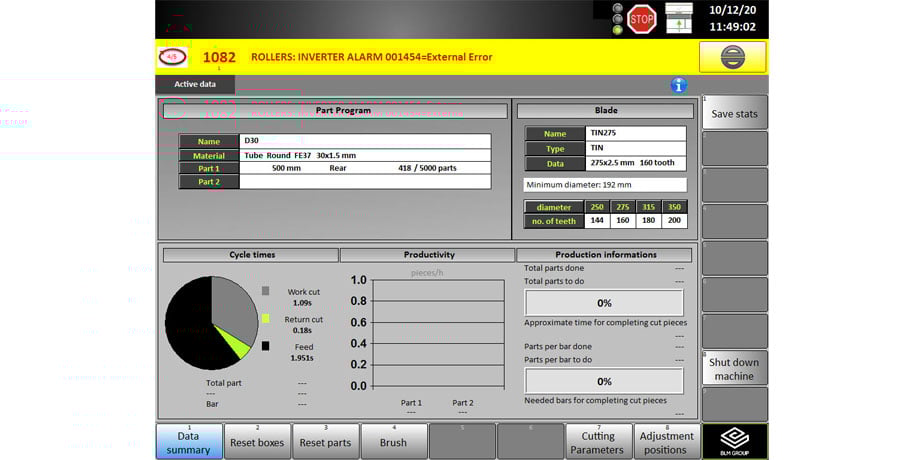Click the part program Name field D30
Viewport: 924px width, 460px height.
click(365, 141)
